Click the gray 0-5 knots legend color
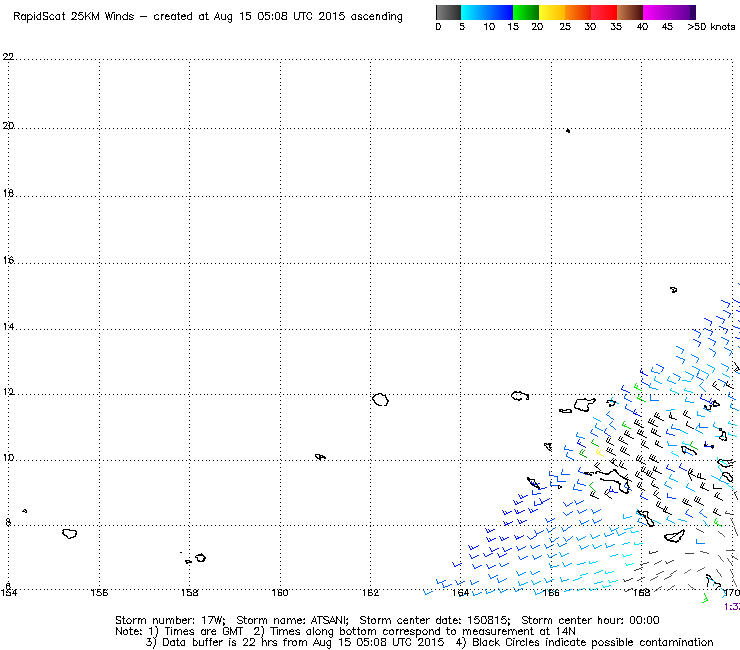Image resolution: width=740 pixels, height=650 pixels. tap(448, 12)
